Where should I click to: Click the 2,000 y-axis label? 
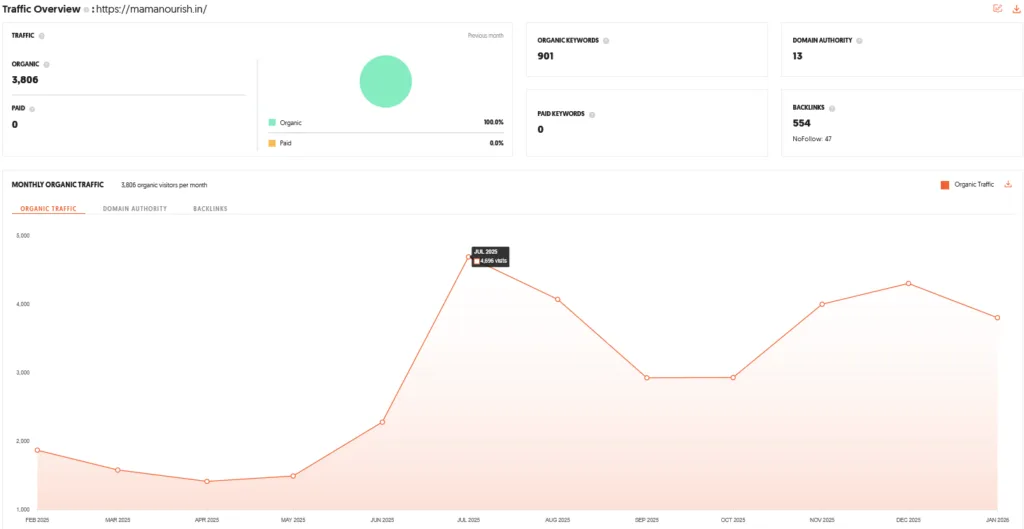[x=23, y=441]
